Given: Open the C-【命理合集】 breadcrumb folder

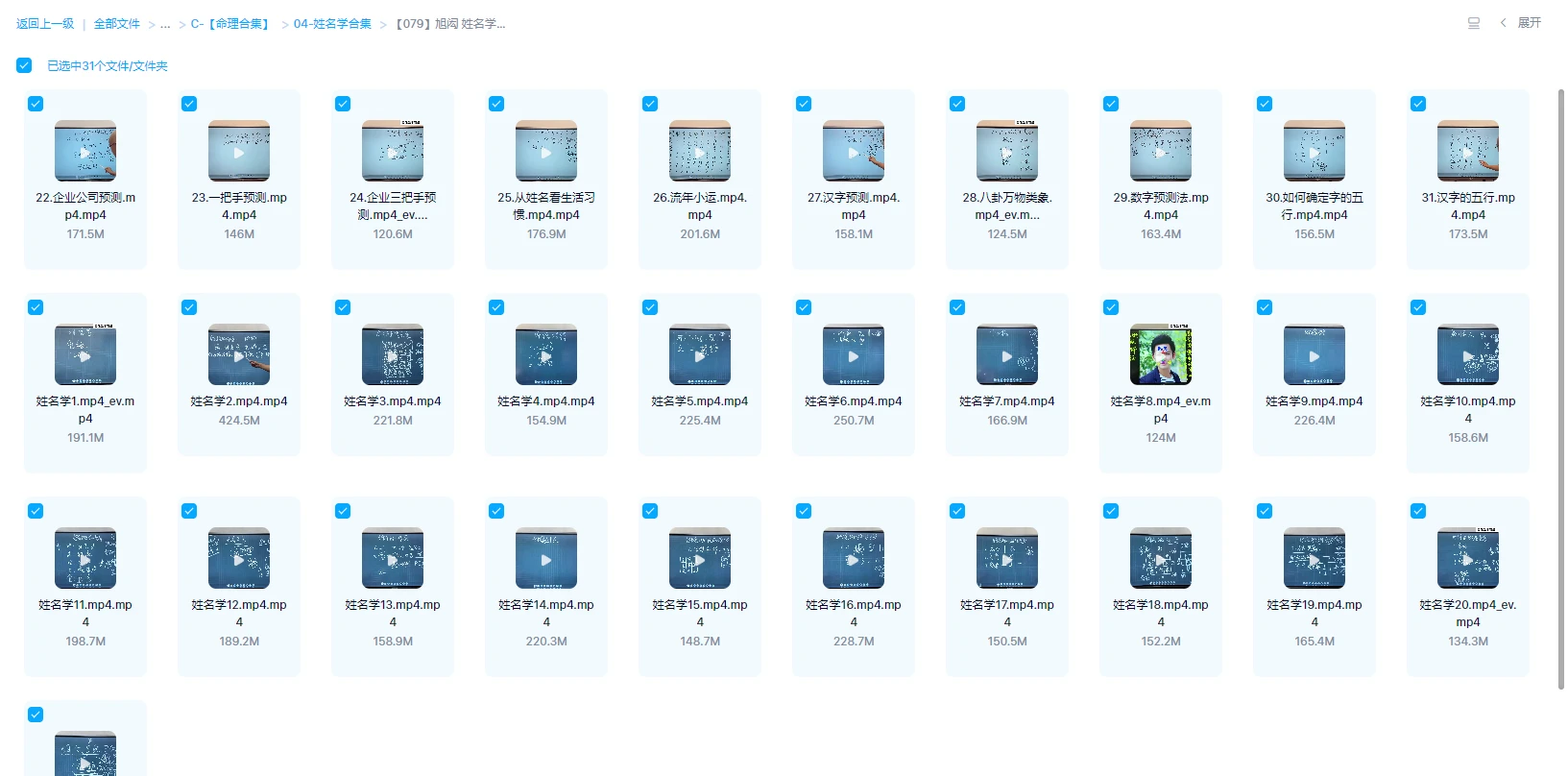Looking at the screenshot, I should point(231,24).
